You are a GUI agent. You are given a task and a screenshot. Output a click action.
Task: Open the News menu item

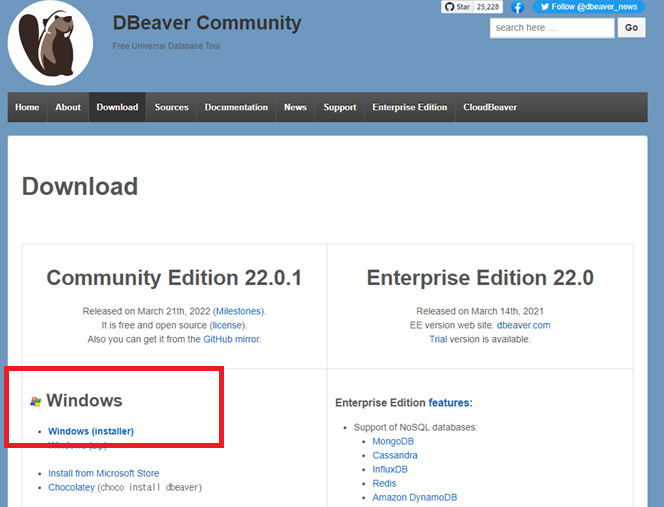click(x=295, y=107)
